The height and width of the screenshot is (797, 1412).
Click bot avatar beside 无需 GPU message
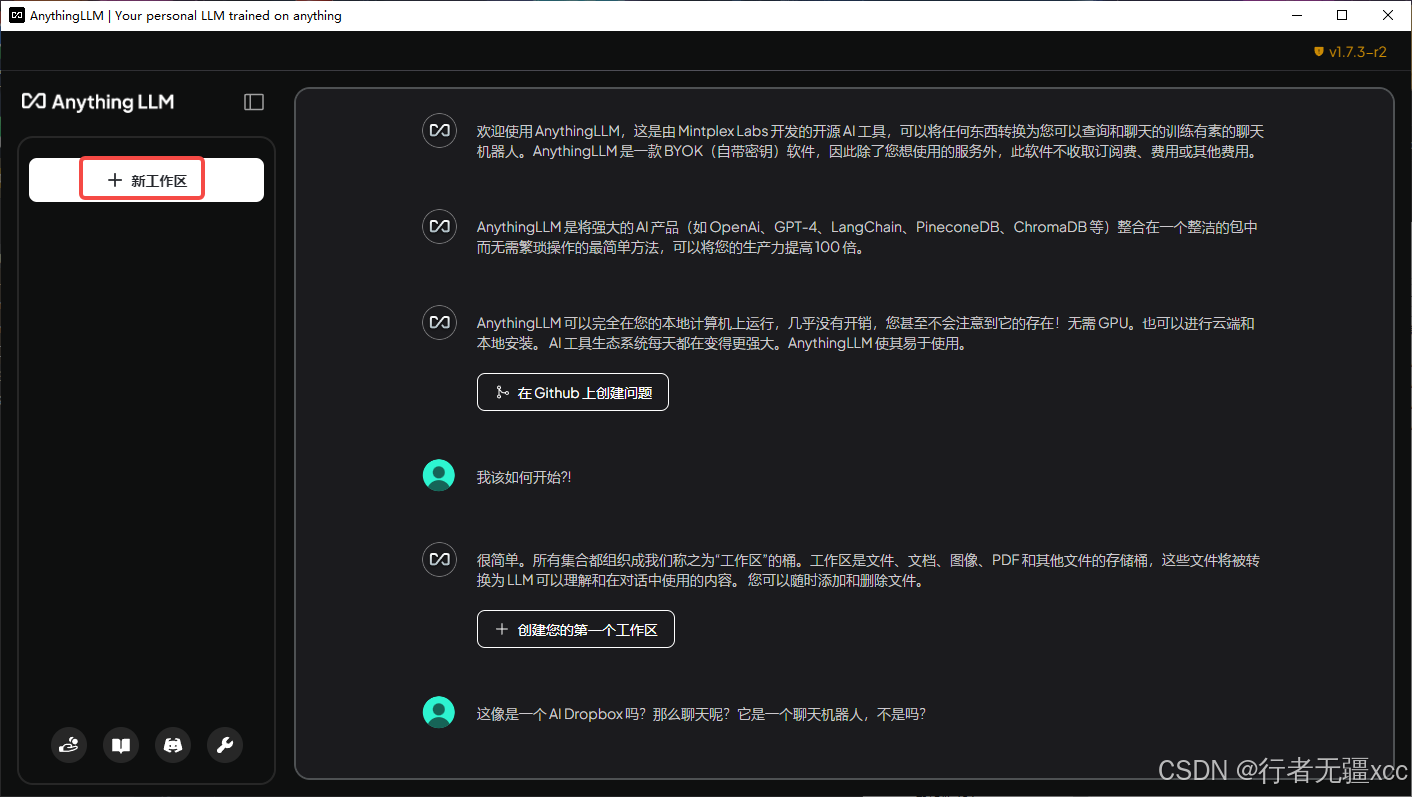click(x=439, y=322)
